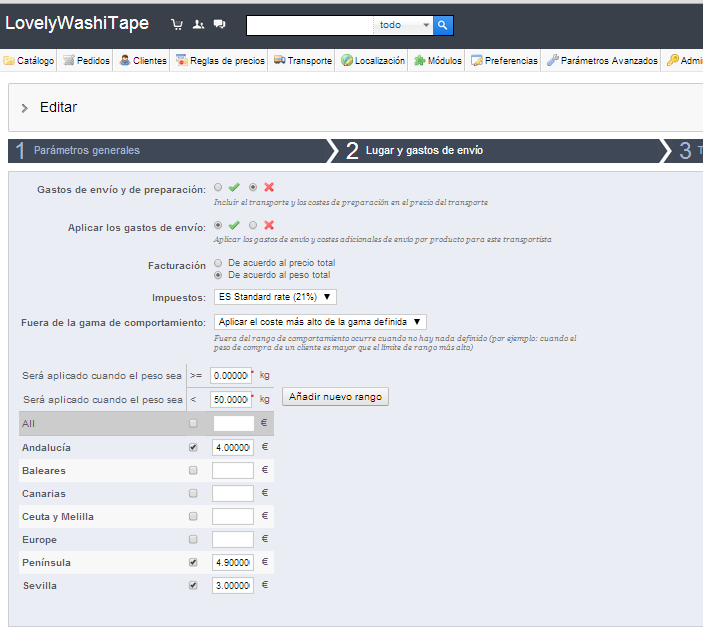
Task: Open the messages speech bubble icon
Action: tap(219, 24)
